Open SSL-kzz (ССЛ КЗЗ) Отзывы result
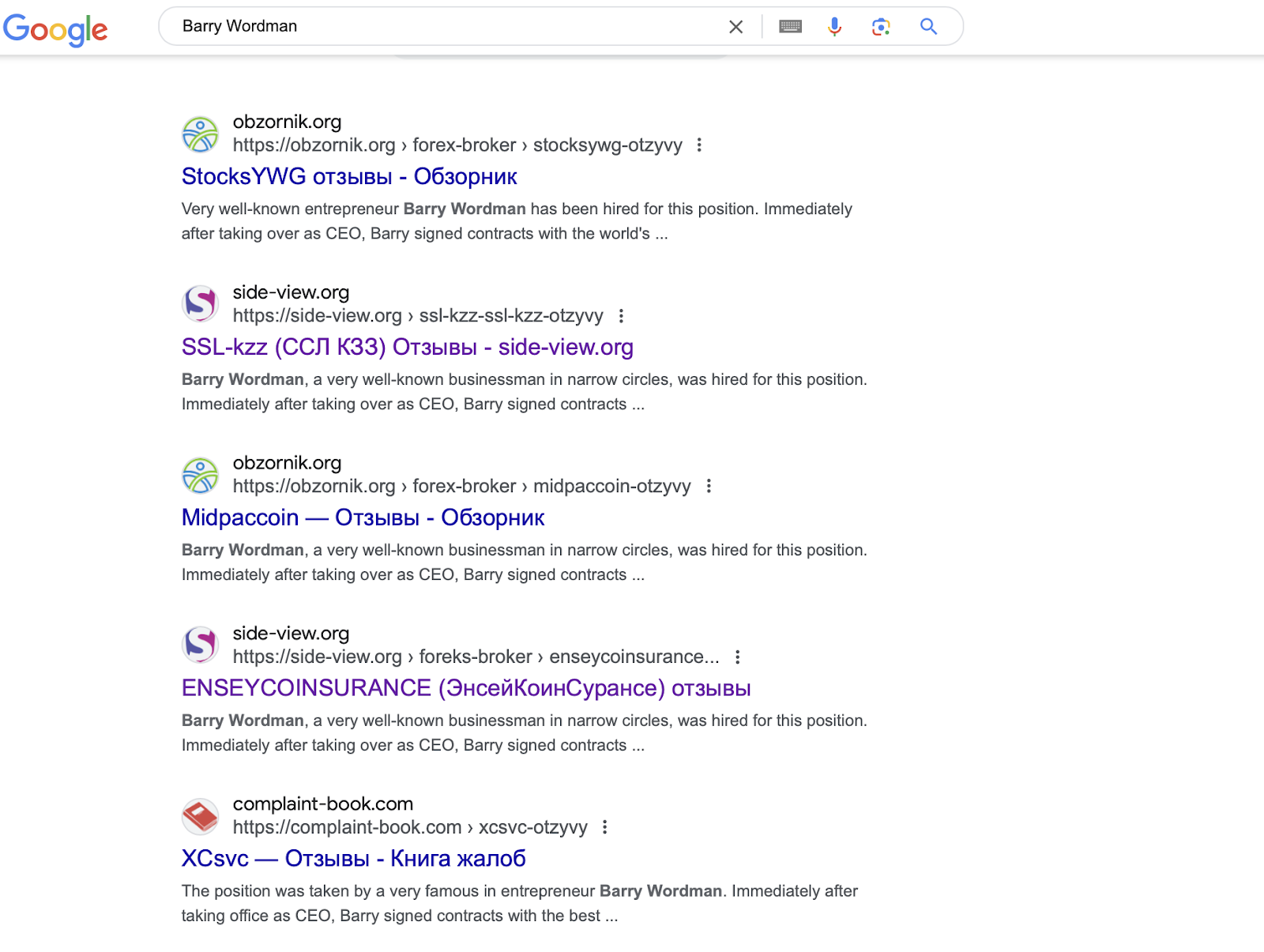Image resolution: width=1264 pixels, height=952 pixels. (408, 347)
